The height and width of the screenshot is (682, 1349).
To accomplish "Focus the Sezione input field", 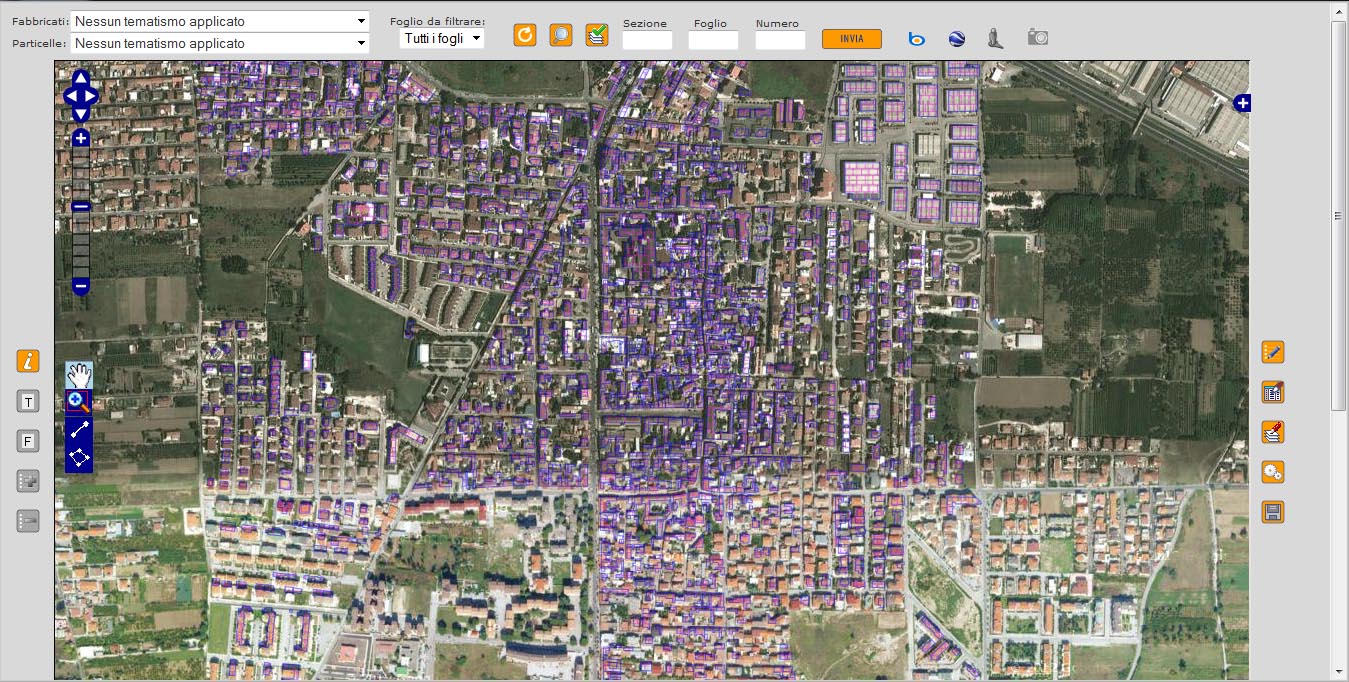I will point(647,40).
